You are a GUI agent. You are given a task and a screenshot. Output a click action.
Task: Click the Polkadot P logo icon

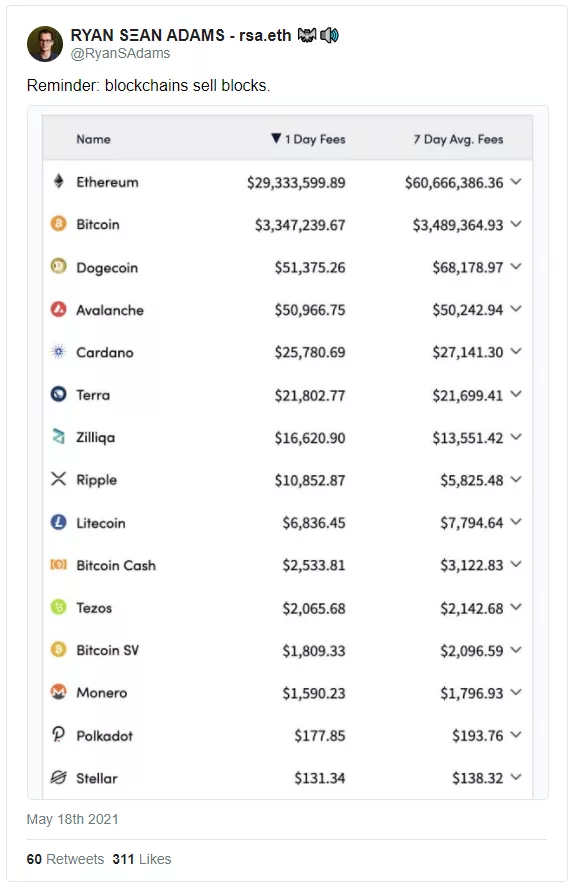pos(58,735)
